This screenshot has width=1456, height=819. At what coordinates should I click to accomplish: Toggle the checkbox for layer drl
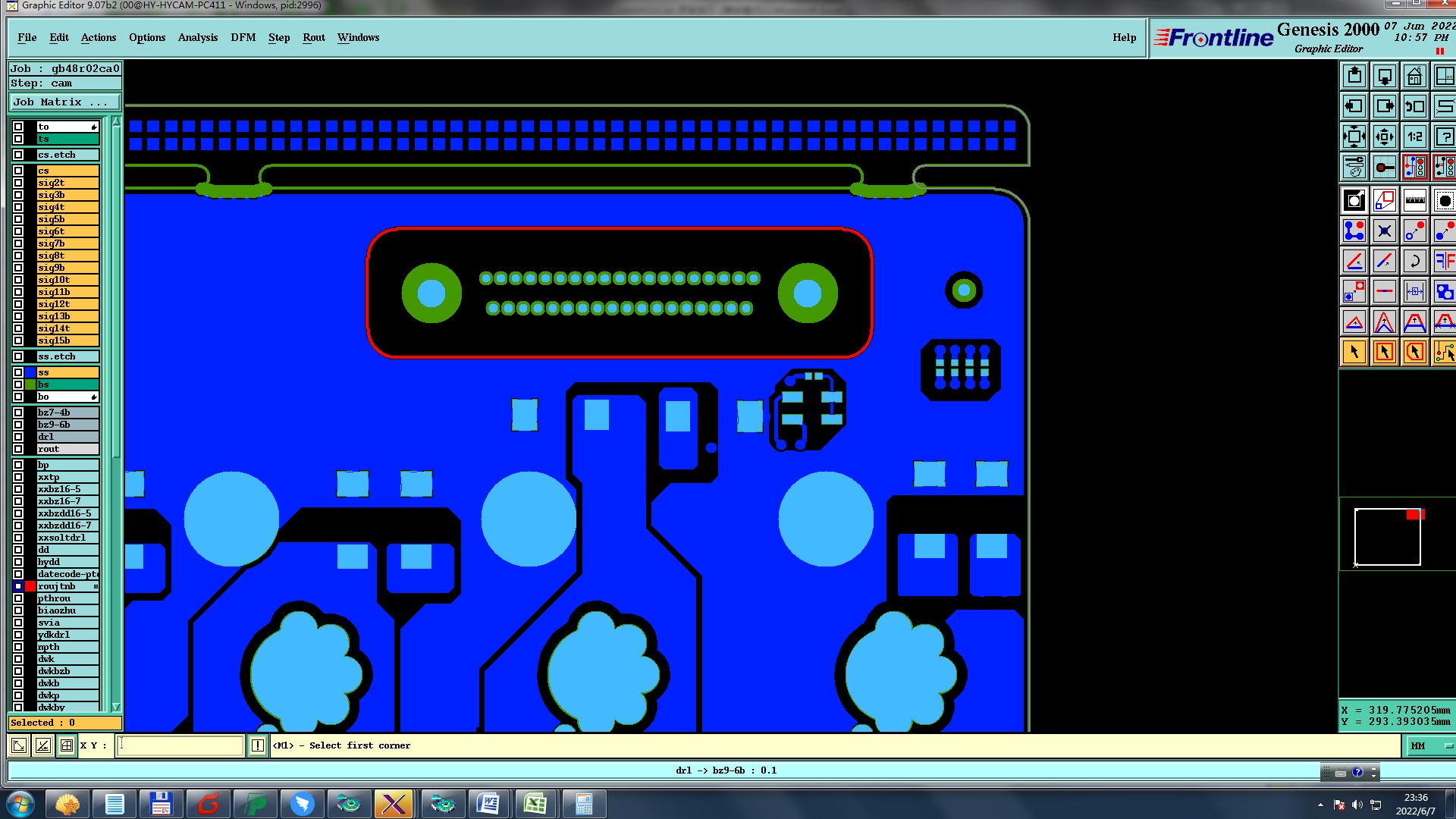(x=18, y=437)
